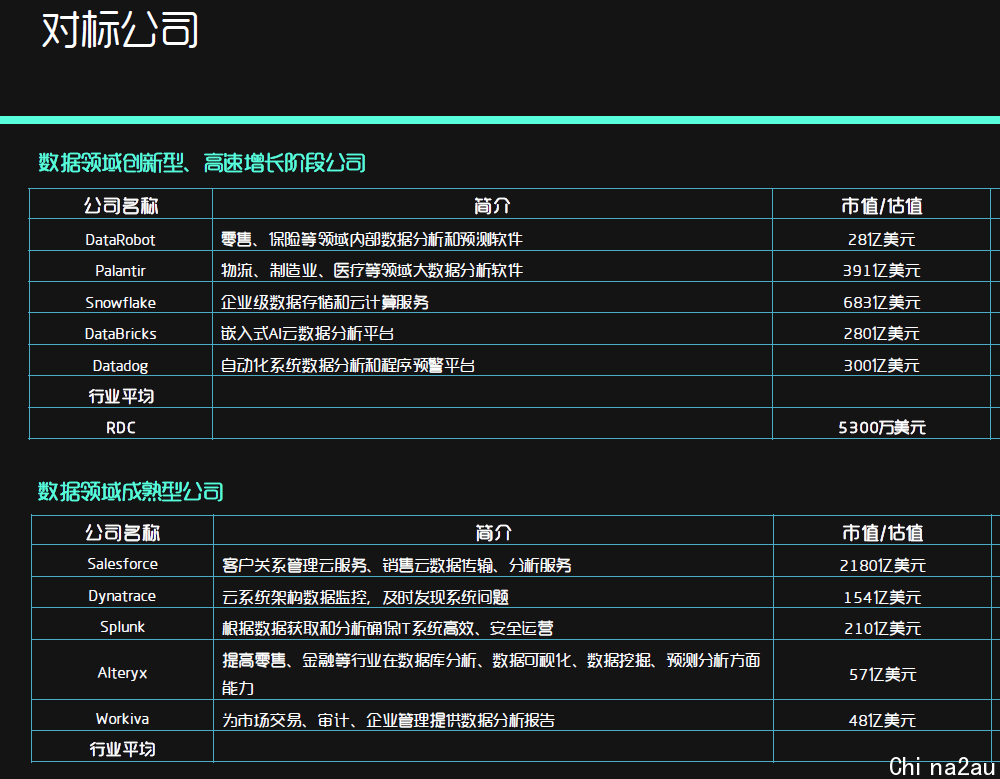Select the description 嵌入式AI云数据分析平台

click(307, 333)
